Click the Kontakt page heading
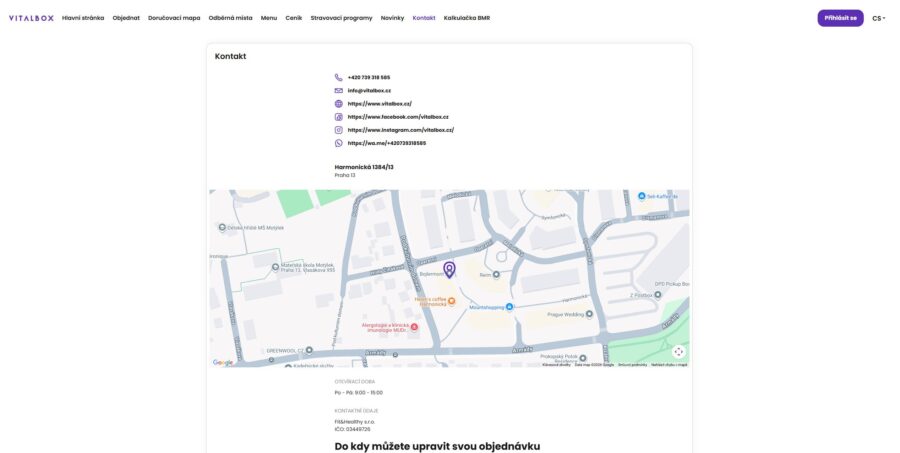Screen dimensions: 900x453 point(230,56)
